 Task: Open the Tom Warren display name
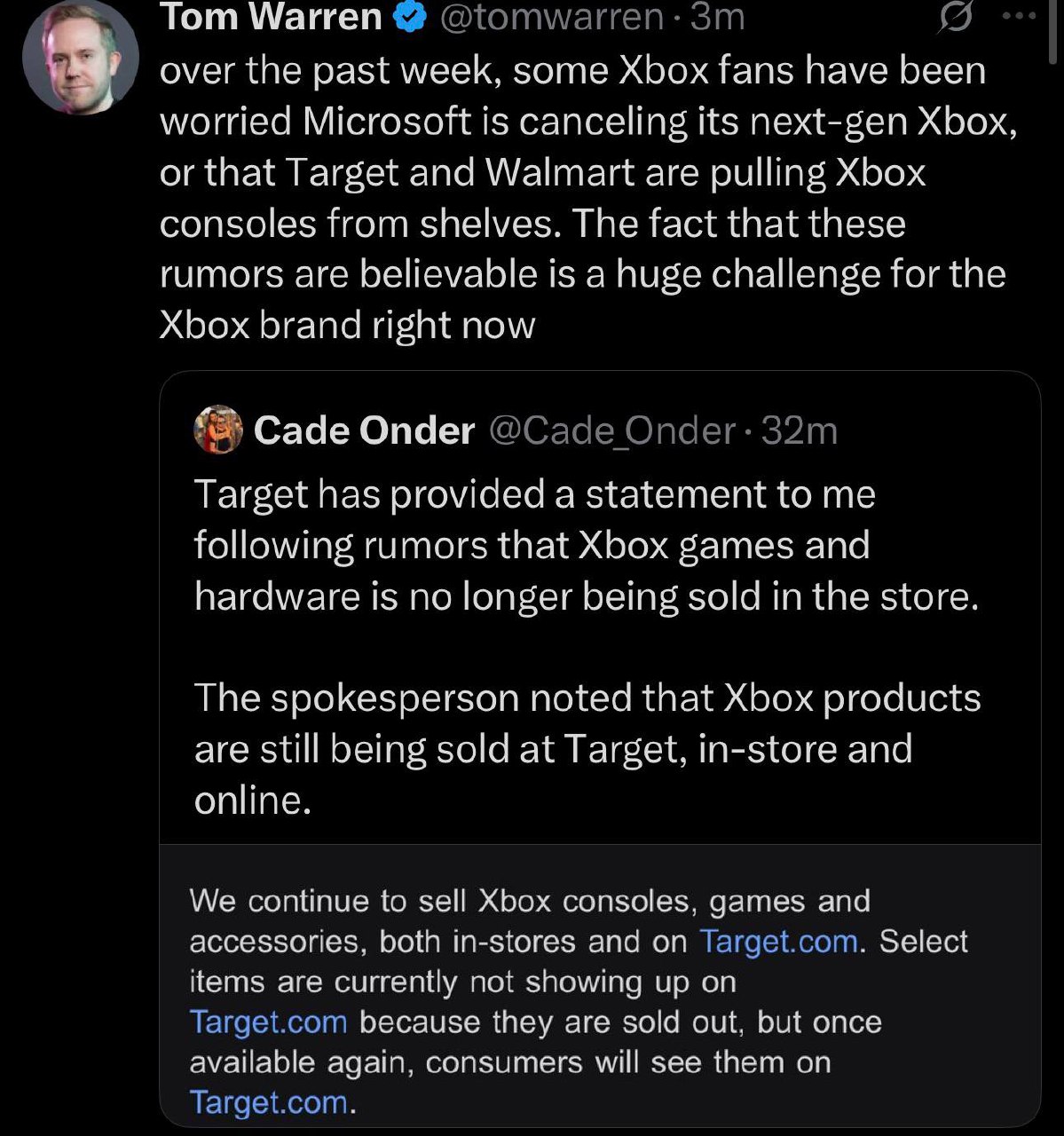coord(271,16)
